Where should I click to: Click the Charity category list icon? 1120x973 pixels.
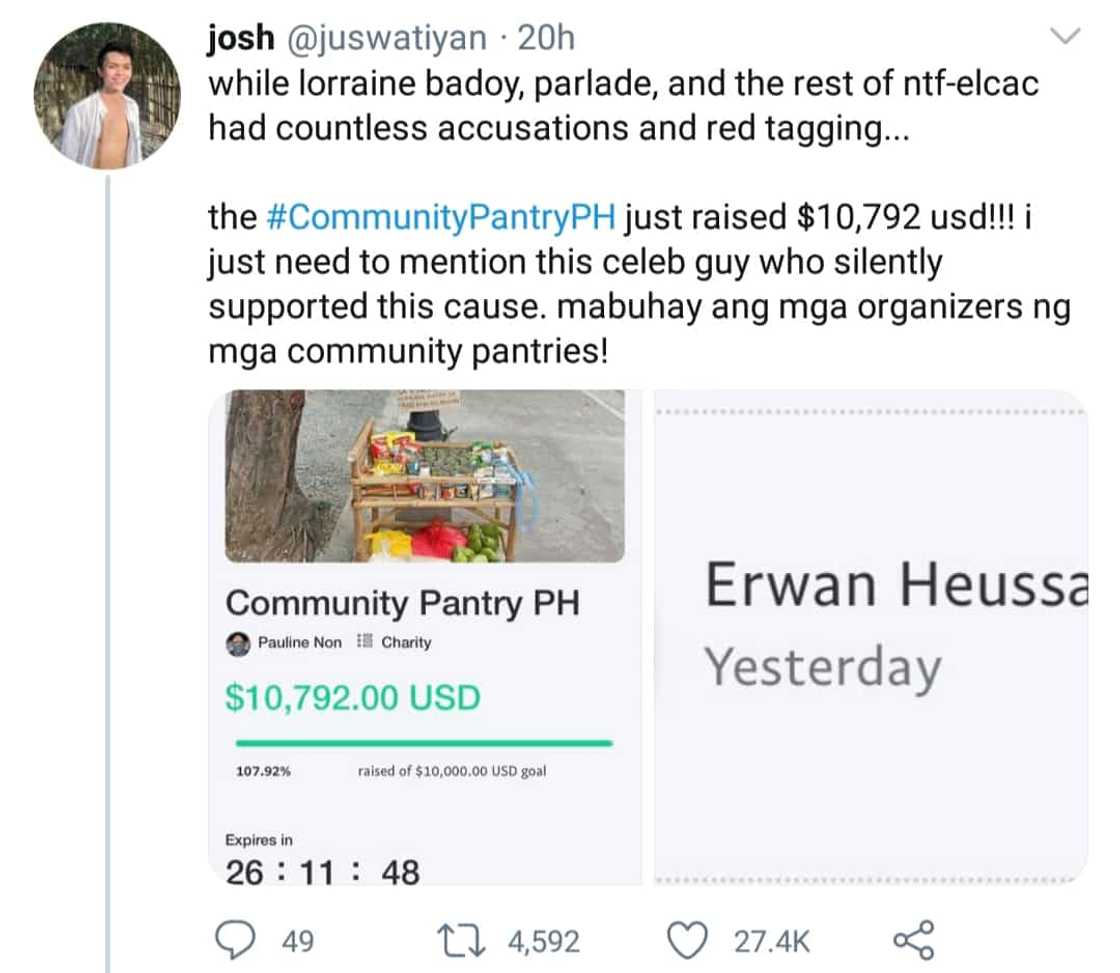(365, 642)
